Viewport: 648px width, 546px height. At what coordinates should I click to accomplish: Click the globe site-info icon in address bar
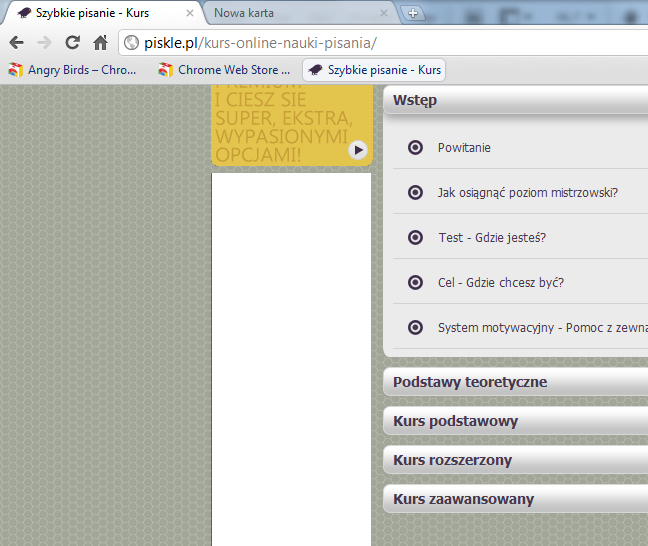131,43
